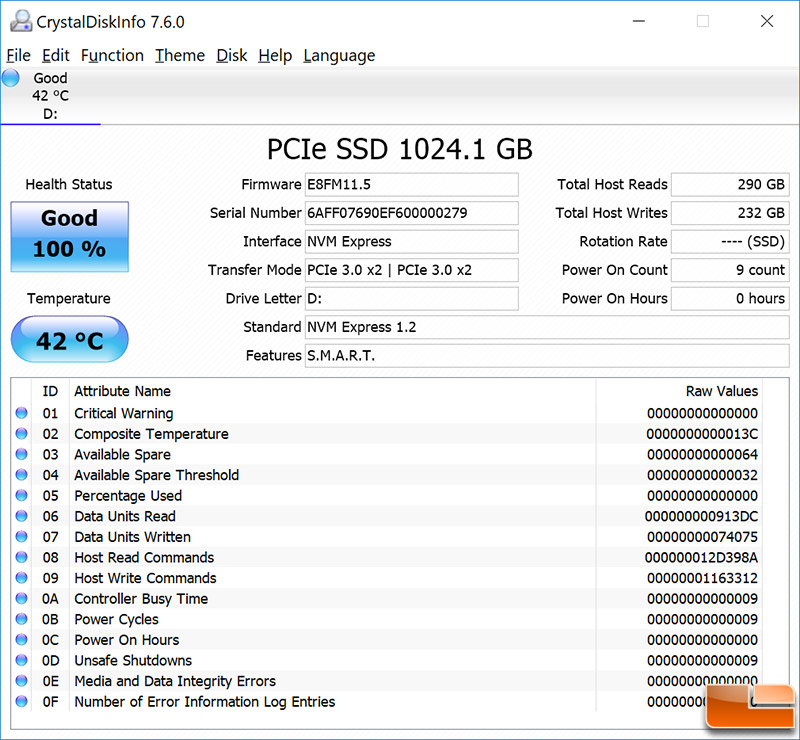Click raw value 0000001163312
Screen dimensions: 800x740
[x=702, y=578]
